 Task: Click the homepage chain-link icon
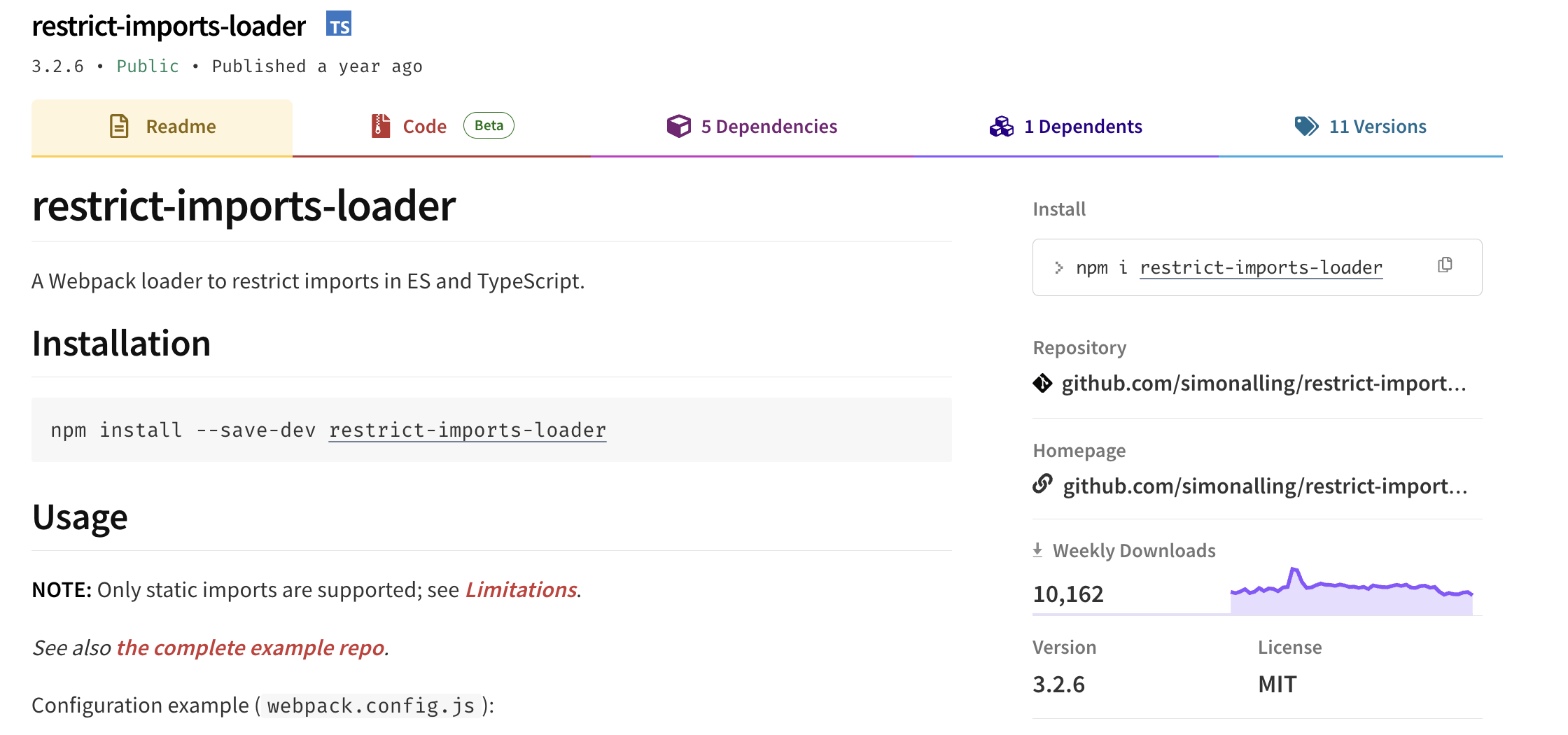(x=1043, y=484)
